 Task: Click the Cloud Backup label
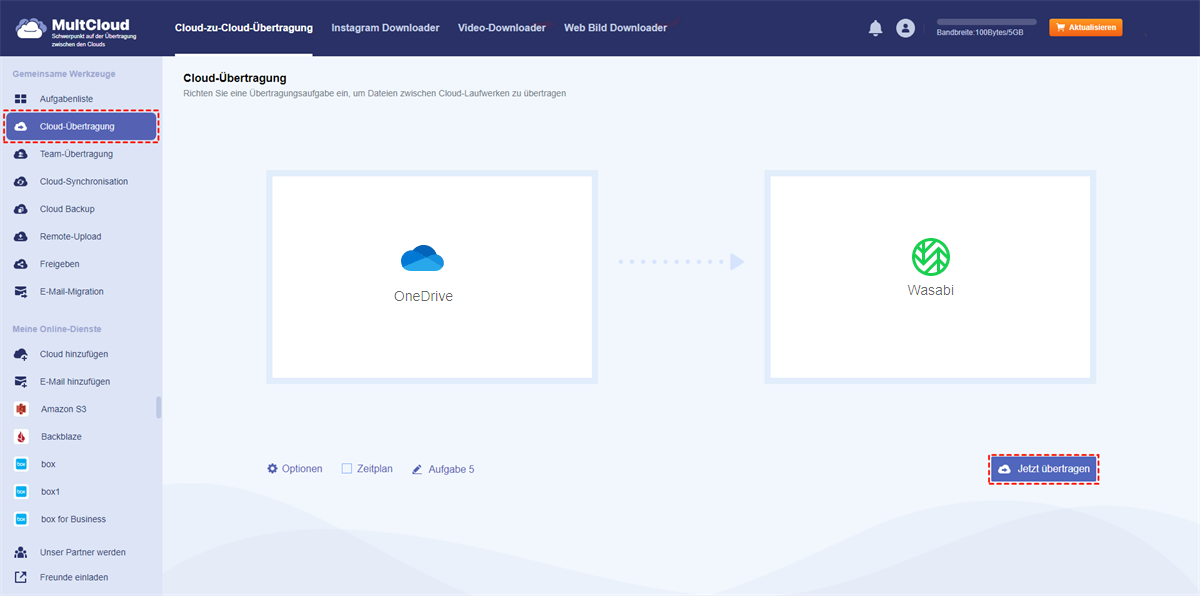point(67,209)
